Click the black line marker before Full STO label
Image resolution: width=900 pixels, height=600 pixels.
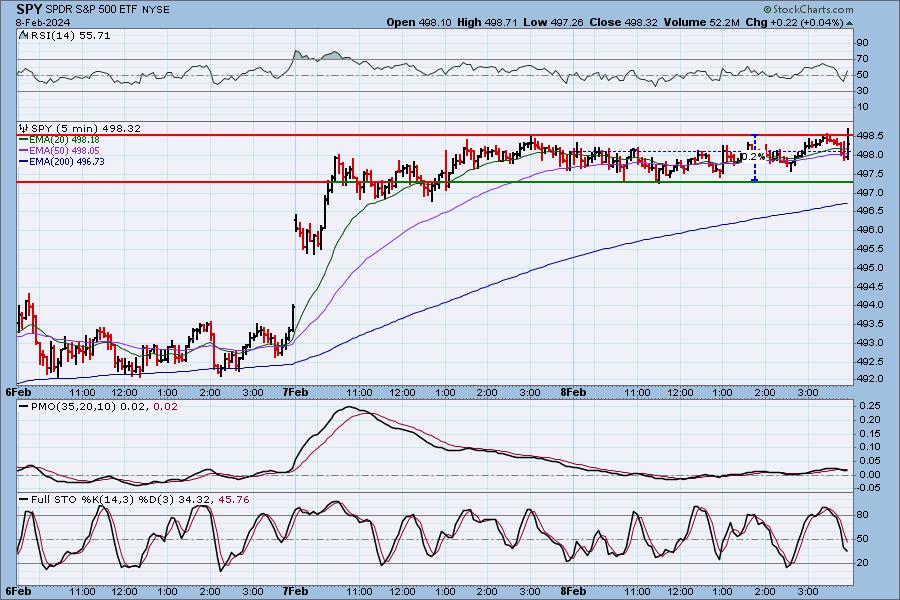pyautogui.click(x=24, y=500)
